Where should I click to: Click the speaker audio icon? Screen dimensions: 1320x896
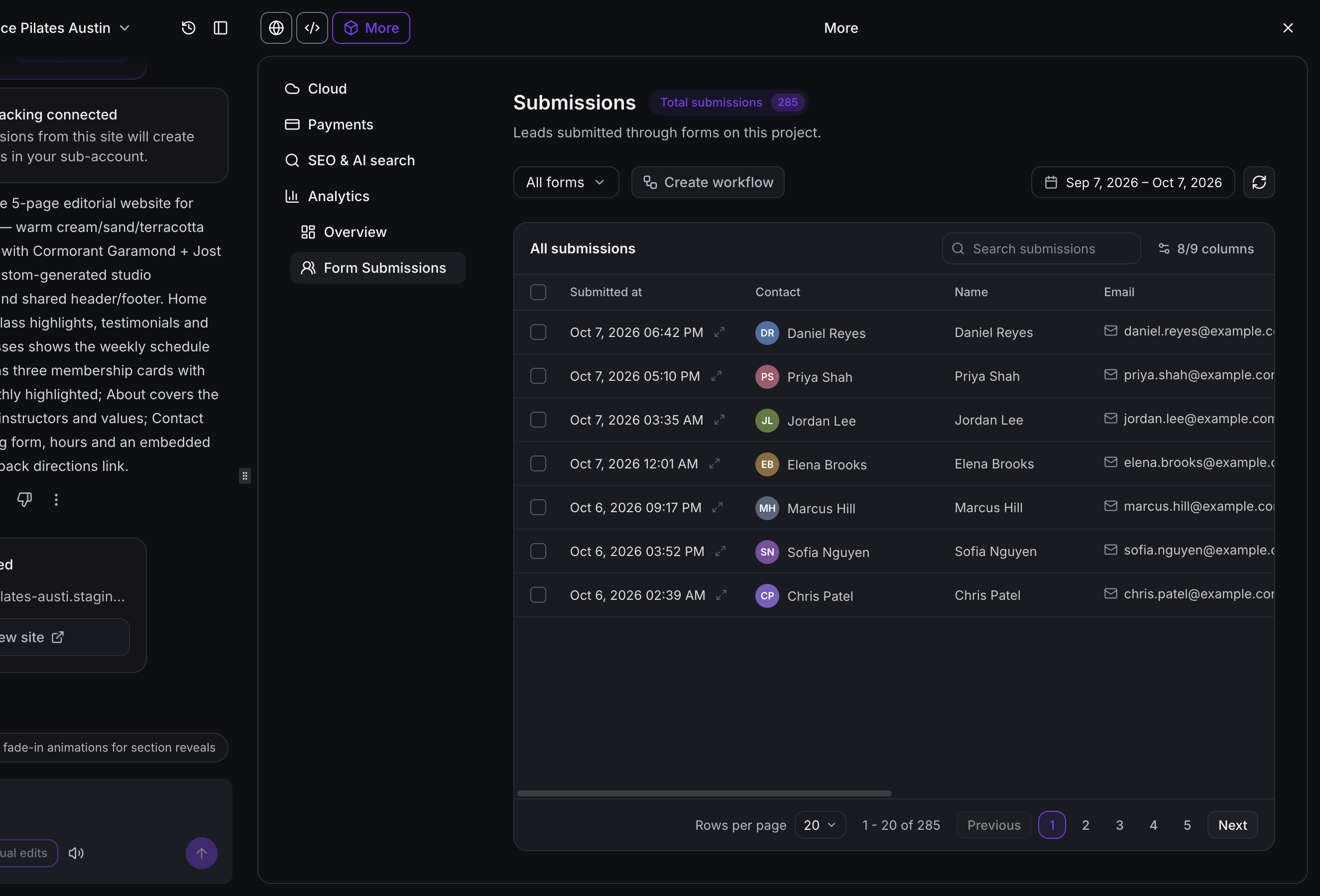[x=76, y=853]
